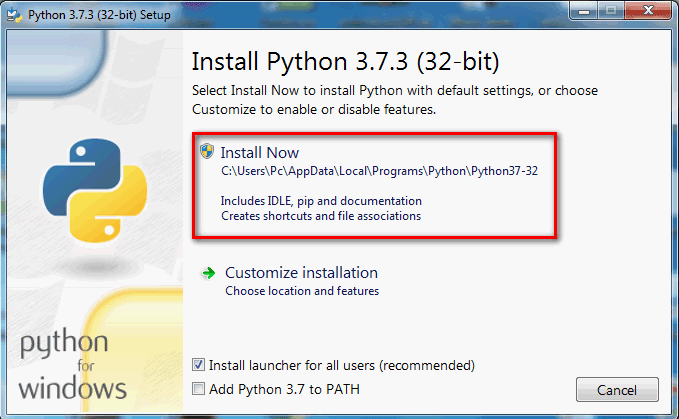Click 'Choose location and features' subtitle

[x=302, y=291]
